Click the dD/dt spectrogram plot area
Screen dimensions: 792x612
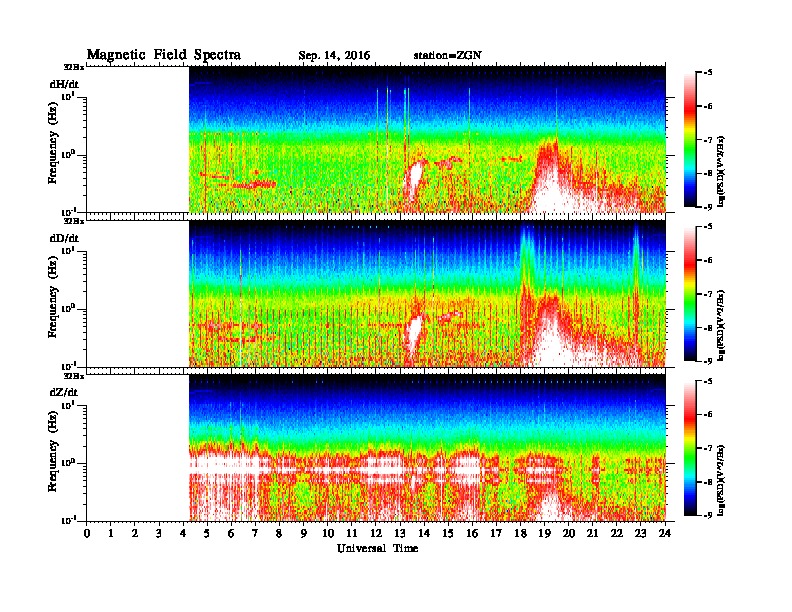tap(427, 293)
